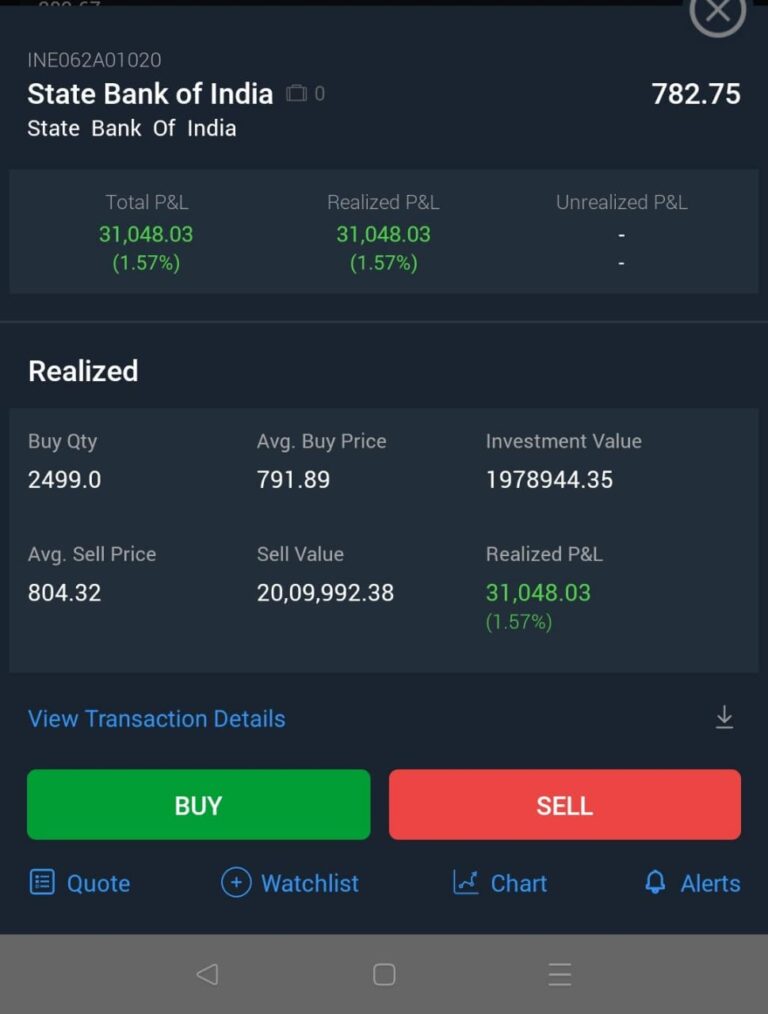
Task: Add to Watchlist using plus icon
Action: point(236,882)
